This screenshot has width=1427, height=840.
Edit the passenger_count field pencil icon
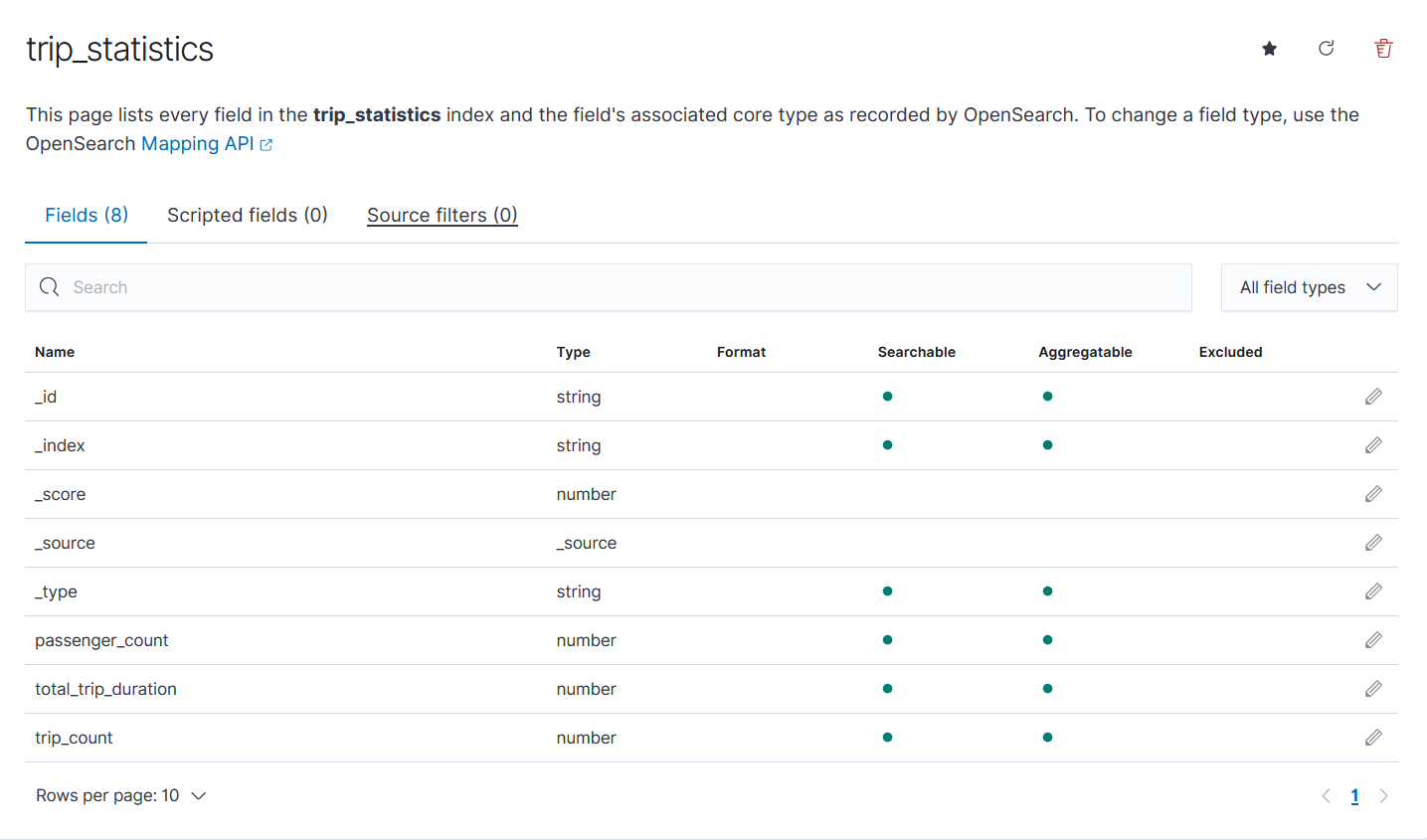[1373, 640]
